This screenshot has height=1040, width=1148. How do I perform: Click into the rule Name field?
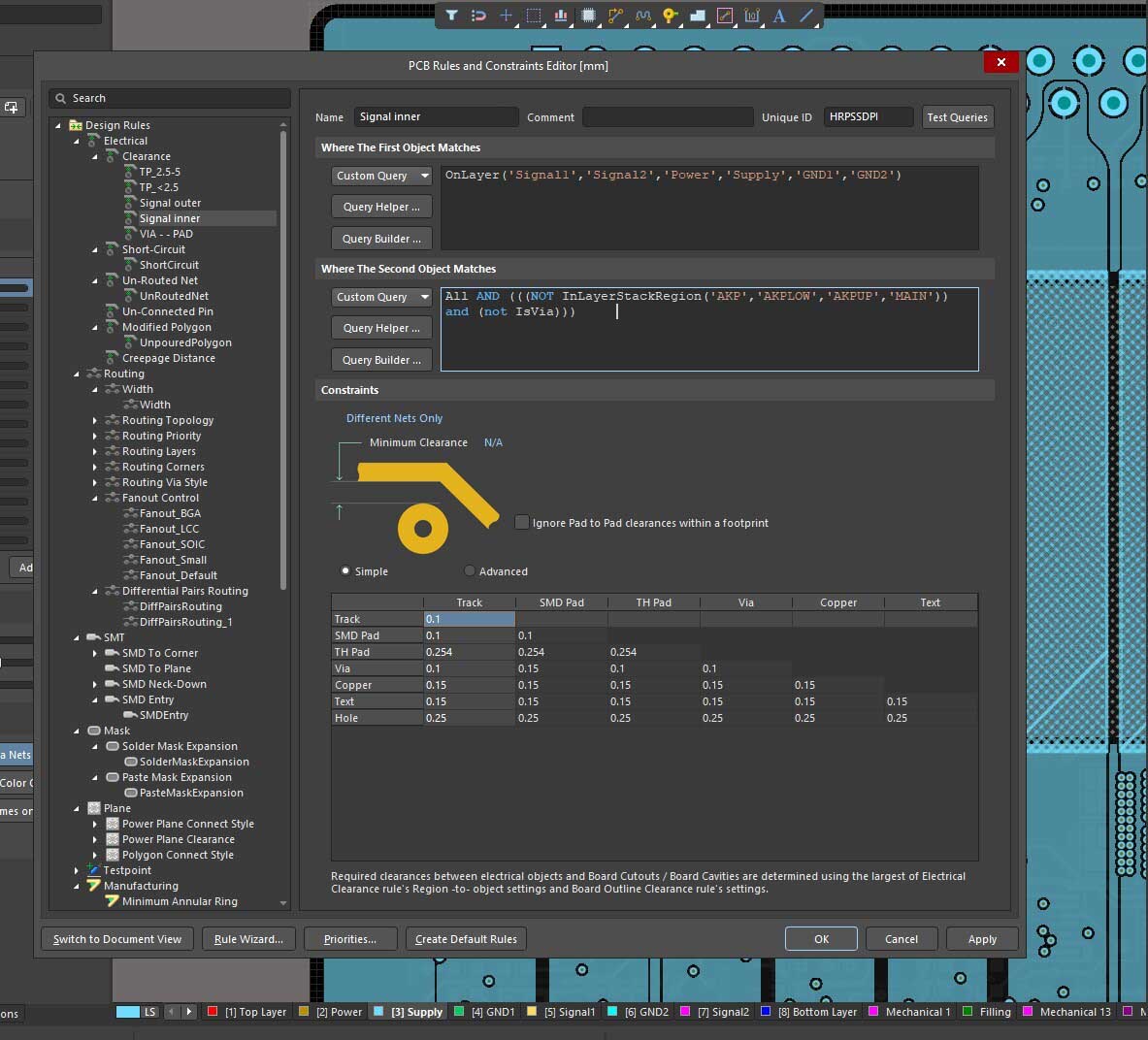436,117
